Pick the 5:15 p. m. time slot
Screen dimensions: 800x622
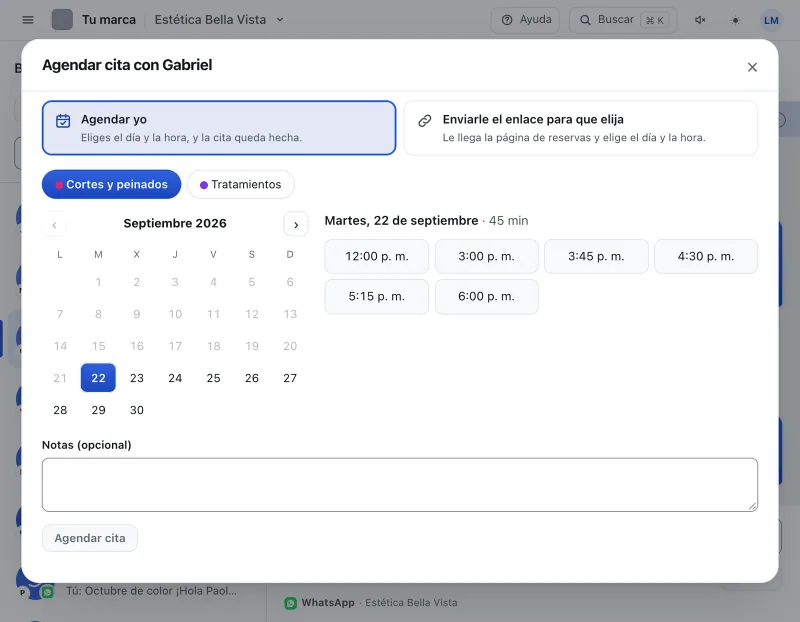(x=377, y=296)
